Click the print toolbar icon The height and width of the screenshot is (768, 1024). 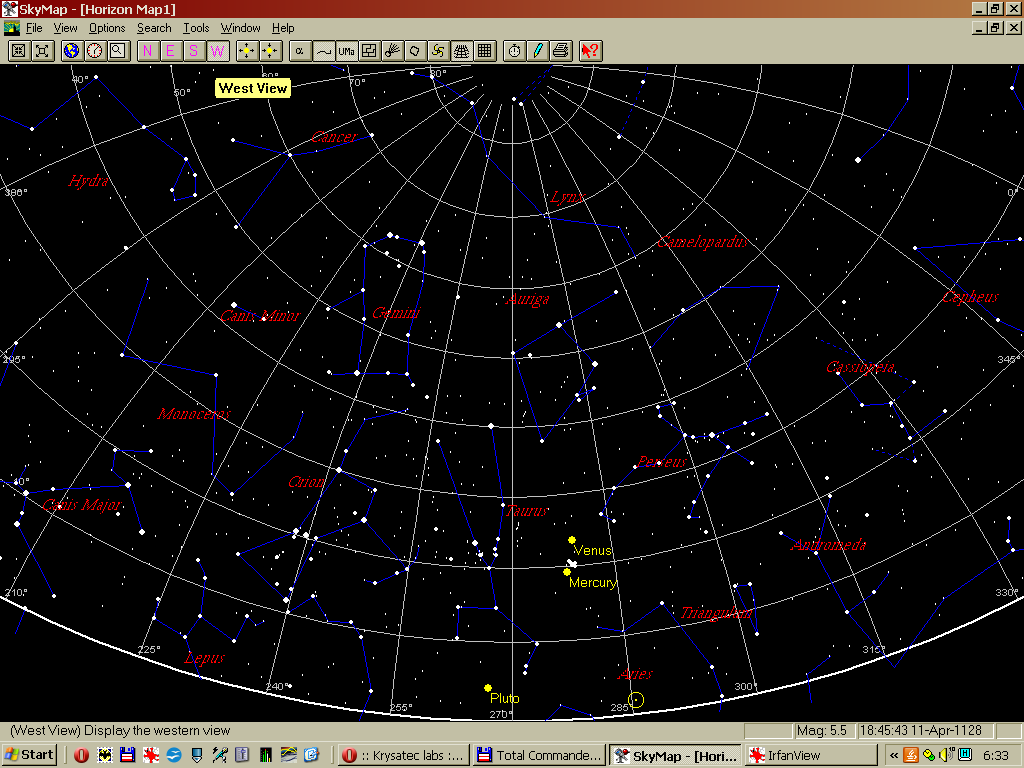[560, 51]
